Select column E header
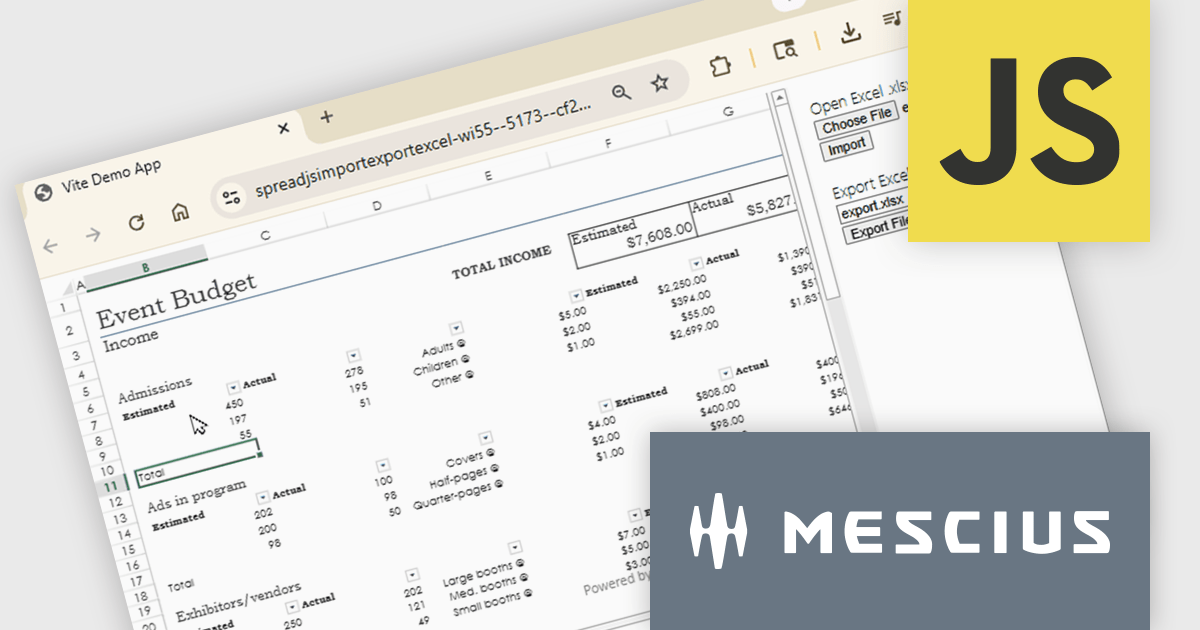 [488, 176]
